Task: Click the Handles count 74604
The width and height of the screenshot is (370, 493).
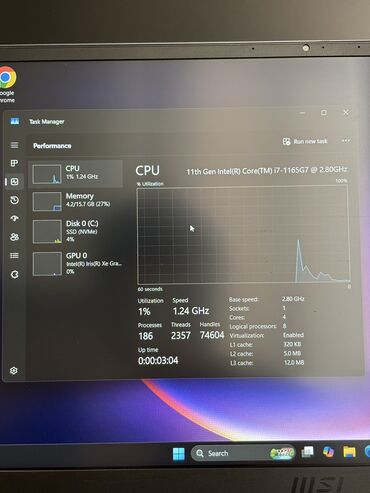Action: click(212, 335)
